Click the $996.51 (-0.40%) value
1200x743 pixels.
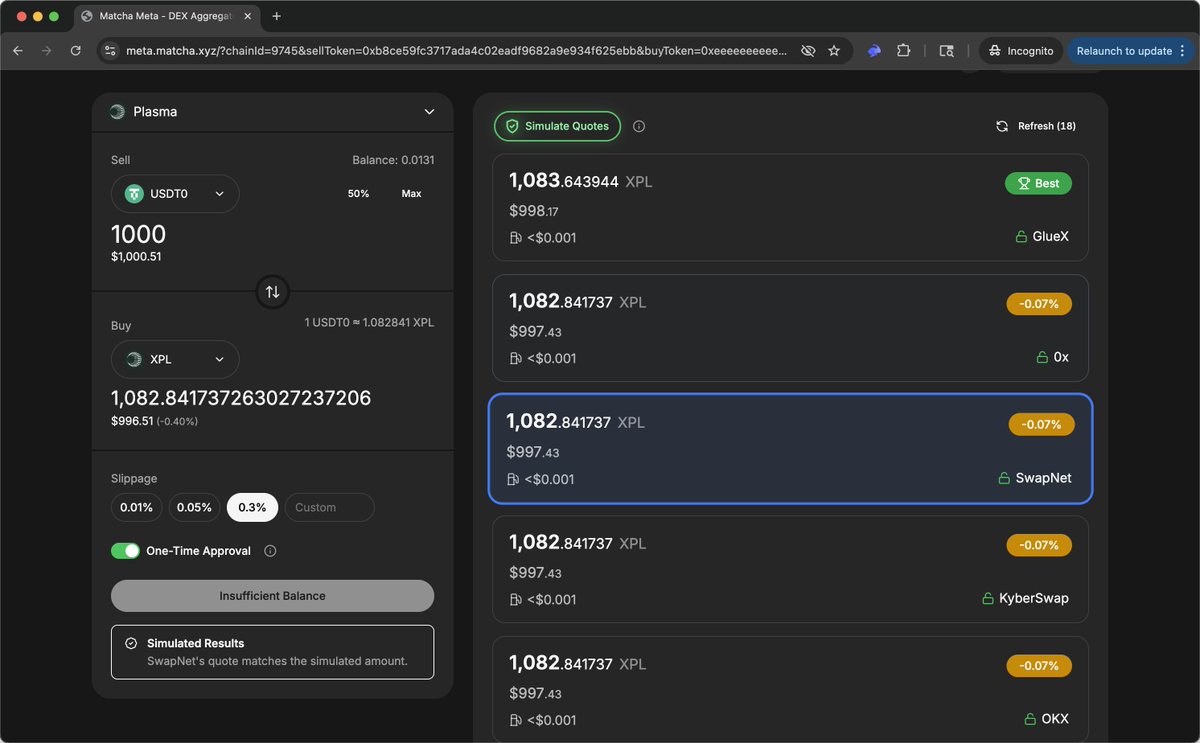coord(154,421)
